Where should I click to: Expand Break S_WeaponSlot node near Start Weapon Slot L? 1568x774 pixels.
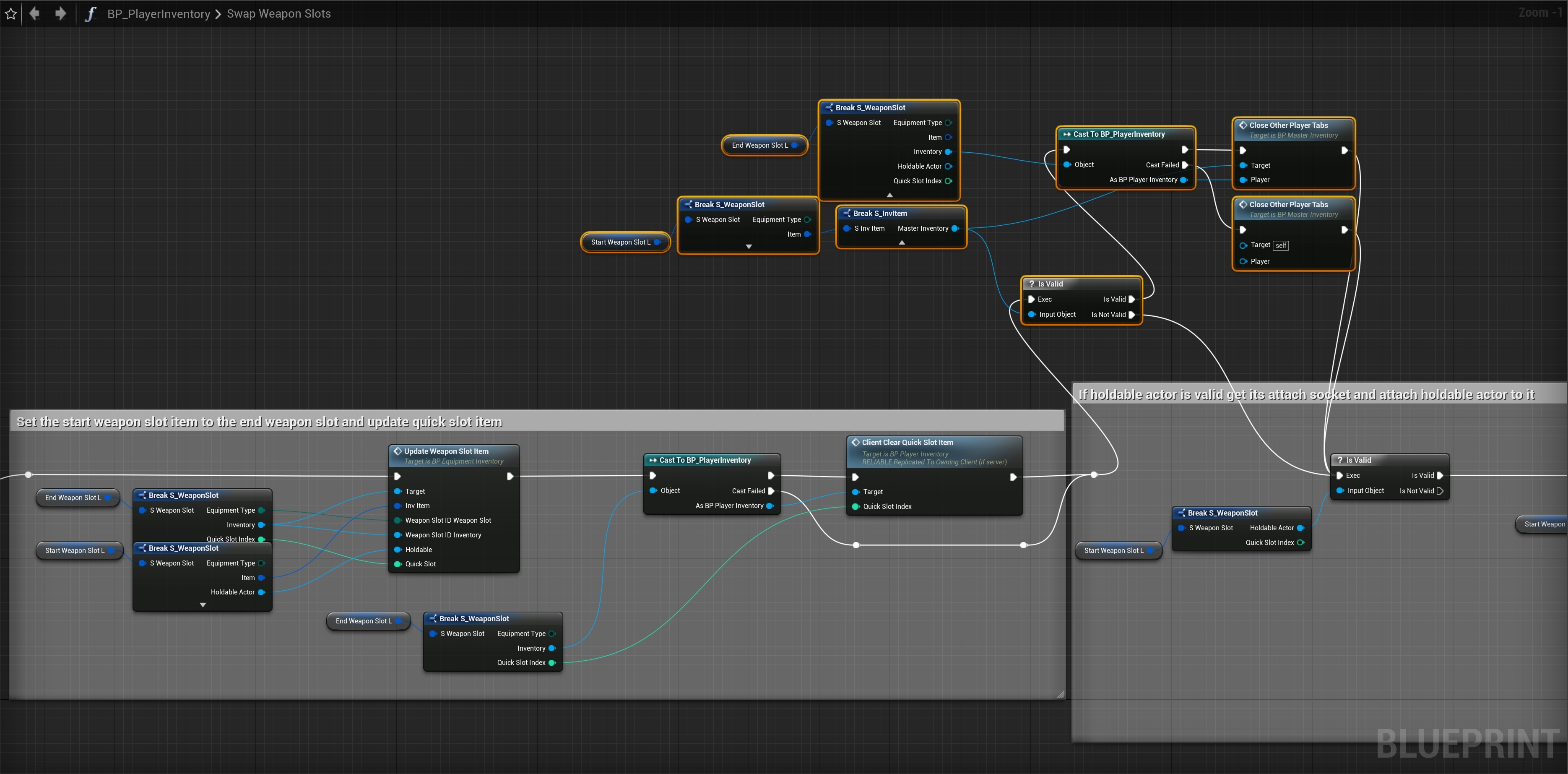tap(749, 247)
